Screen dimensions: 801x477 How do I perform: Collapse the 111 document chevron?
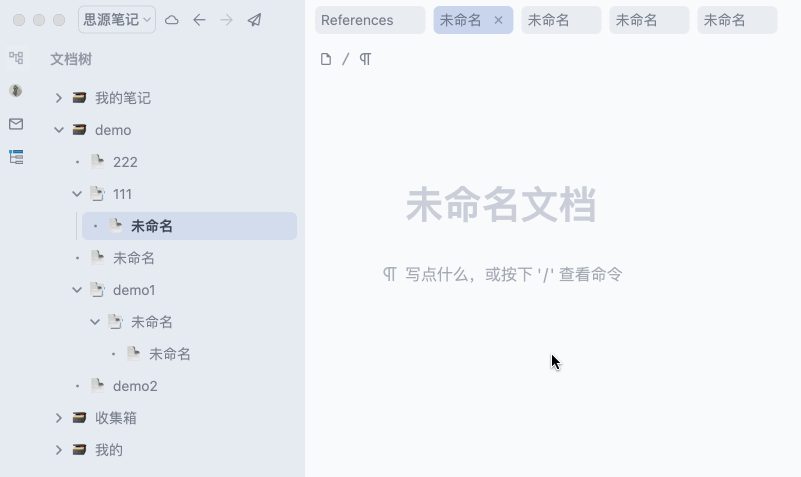click(77, 194)
